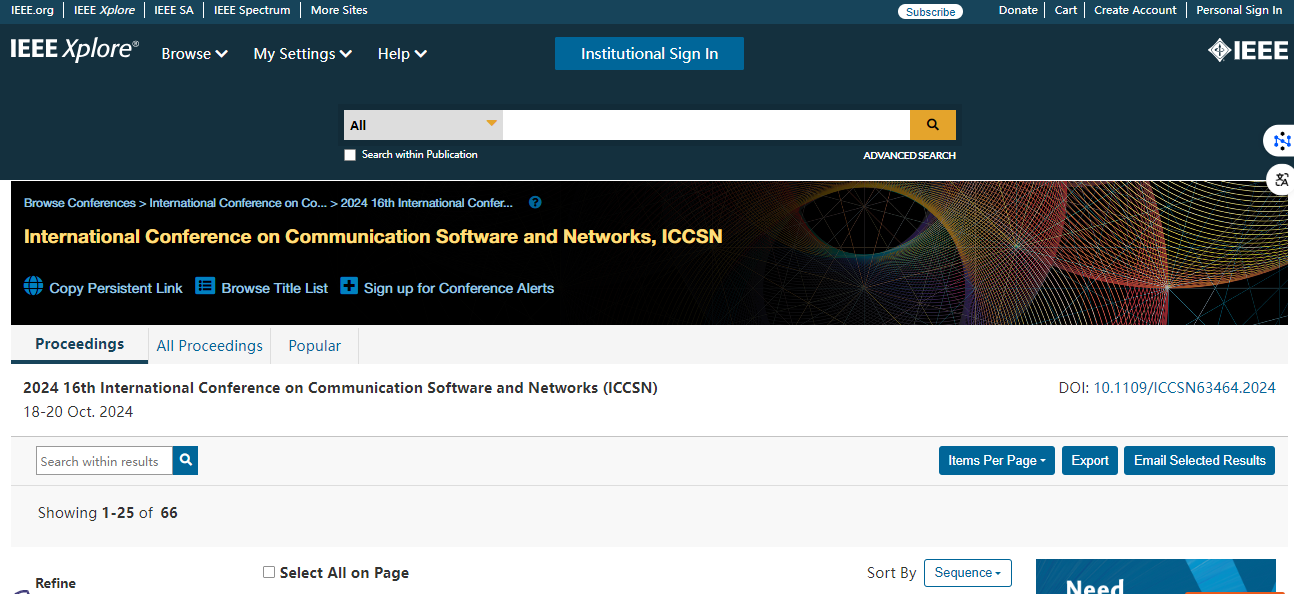1294x594 pixels.
Task: Click the Subscribe button
Action: (930, 12)
